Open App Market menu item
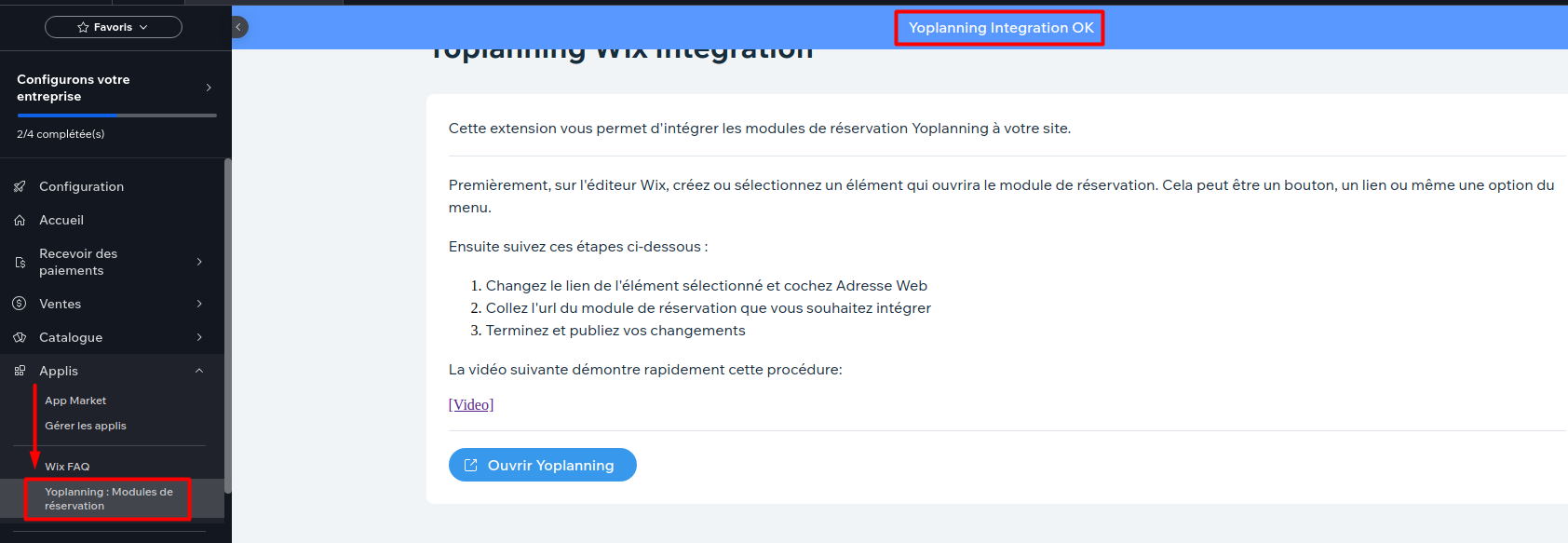This screenshot has height=543, width=1568. (x=75, y=401)
